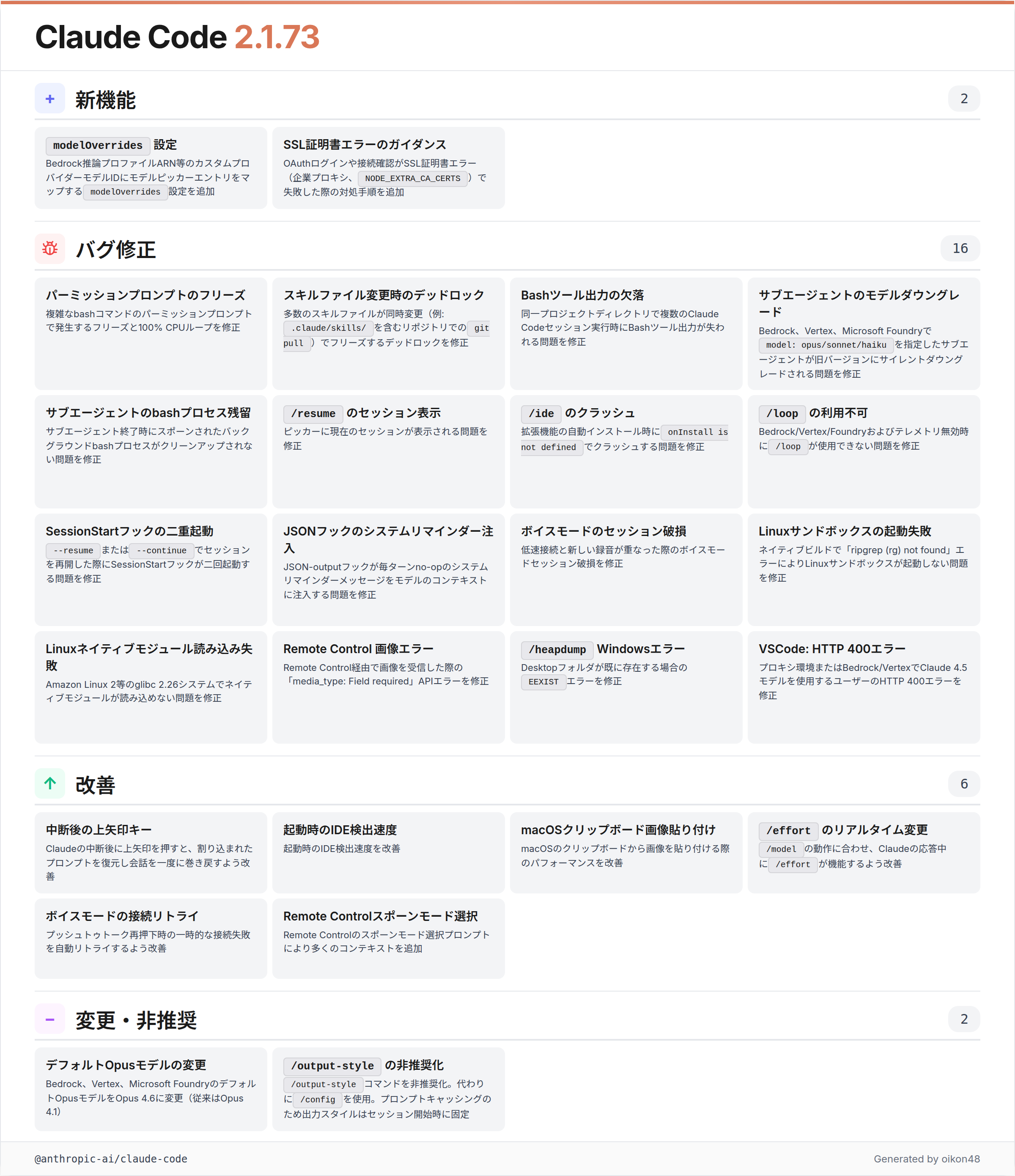This screenshot has width=1015, height=1176.
Task: Click the count badge 16 in バグ修正 header
Action: pyautogui.click(x=960, y=249)
